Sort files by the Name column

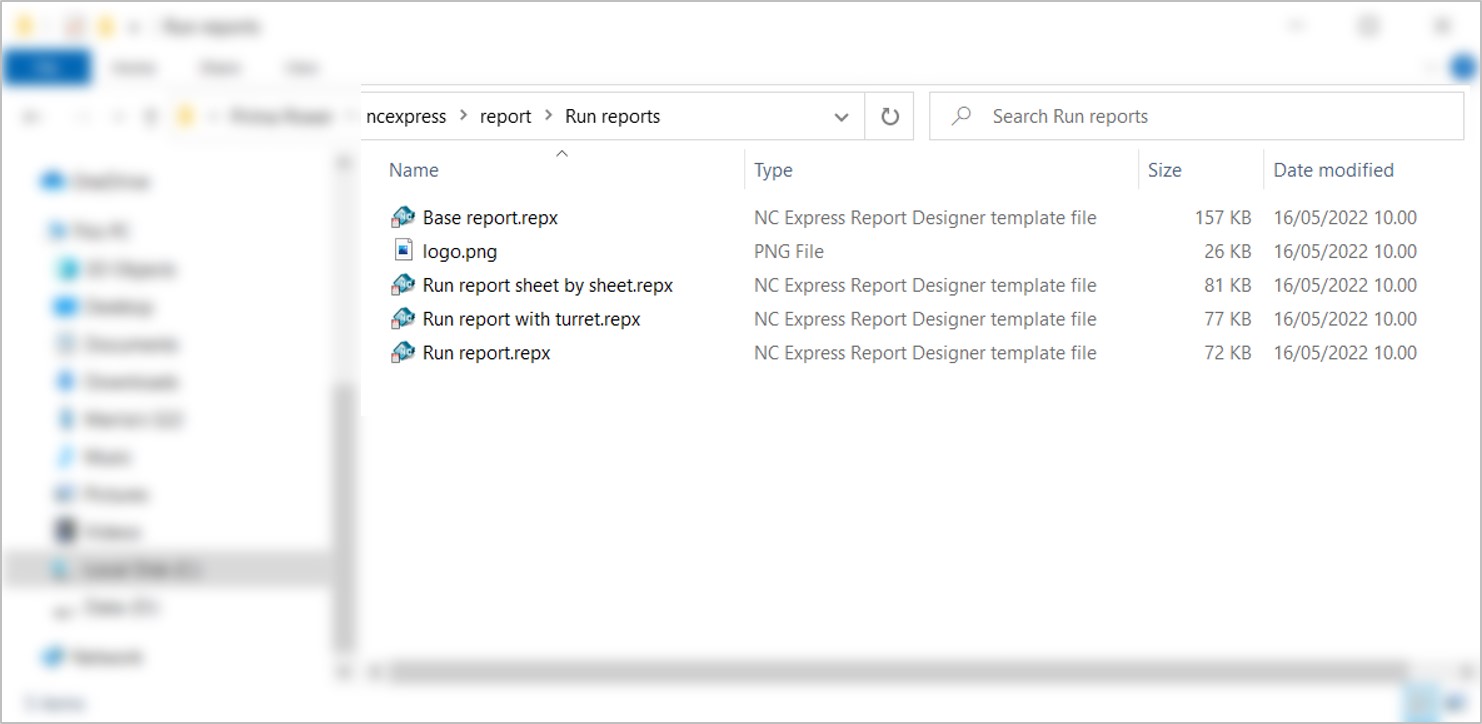[414, 170]
